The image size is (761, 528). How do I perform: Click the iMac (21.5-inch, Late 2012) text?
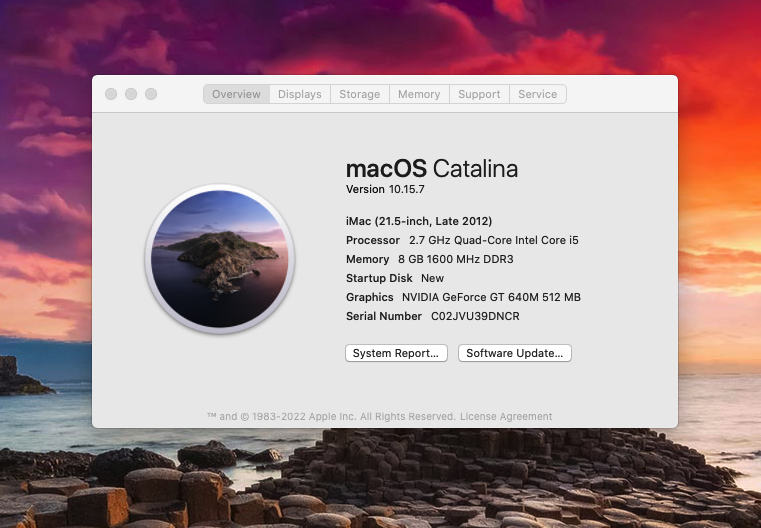coord(419,221)
